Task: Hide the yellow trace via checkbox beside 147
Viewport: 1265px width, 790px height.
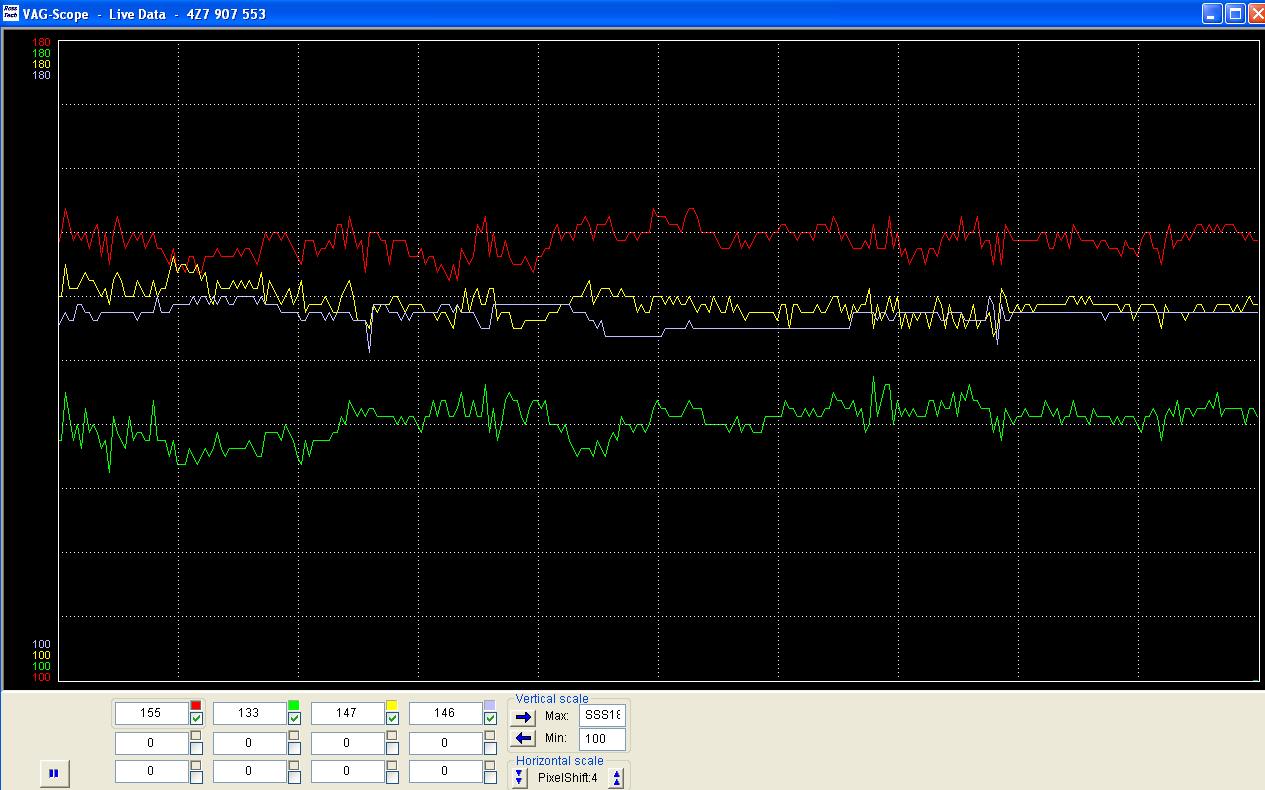Action: point(392,719)
